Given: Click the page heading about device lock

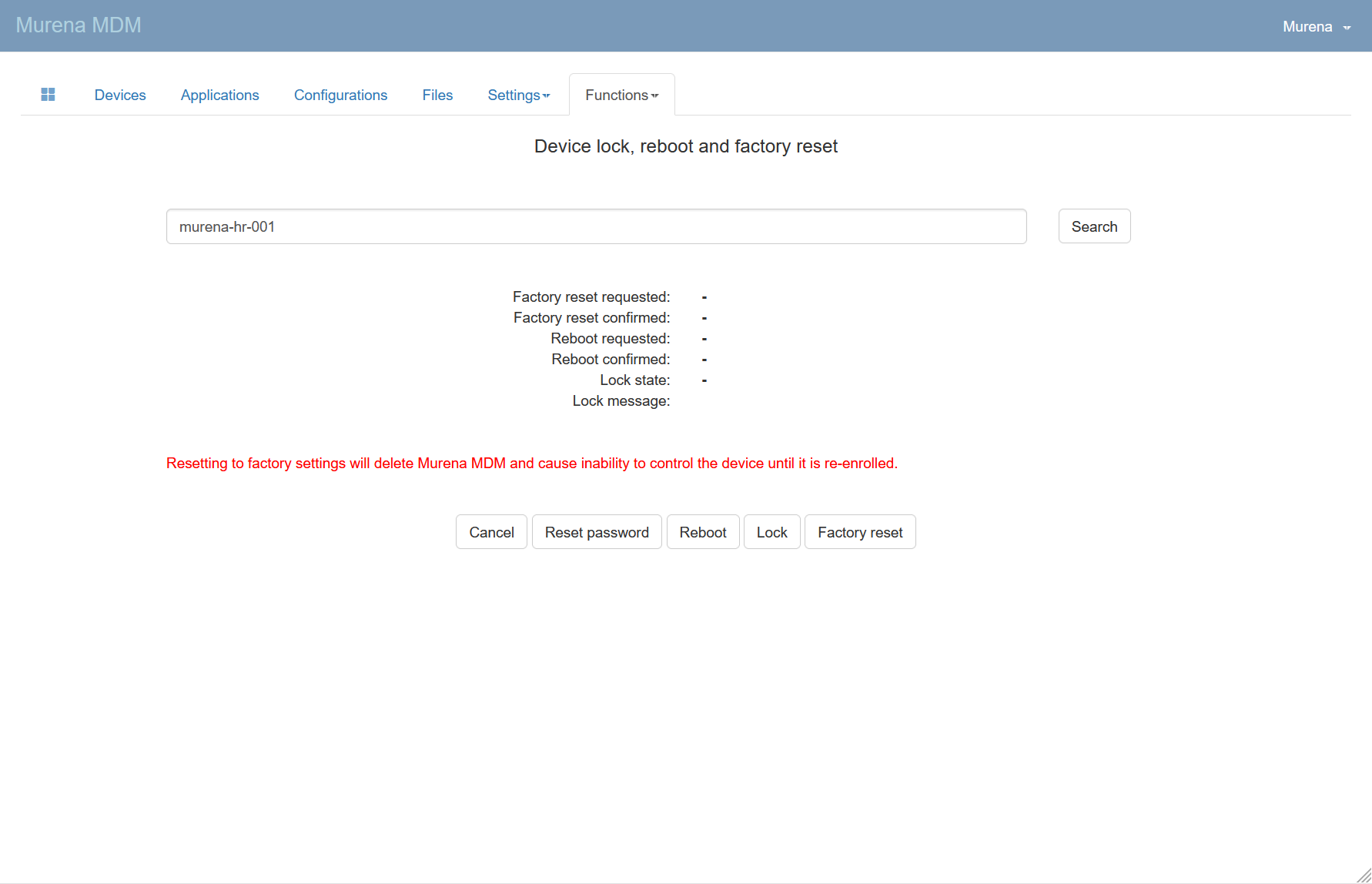Looking at the screenshot, I should [685, 146].
